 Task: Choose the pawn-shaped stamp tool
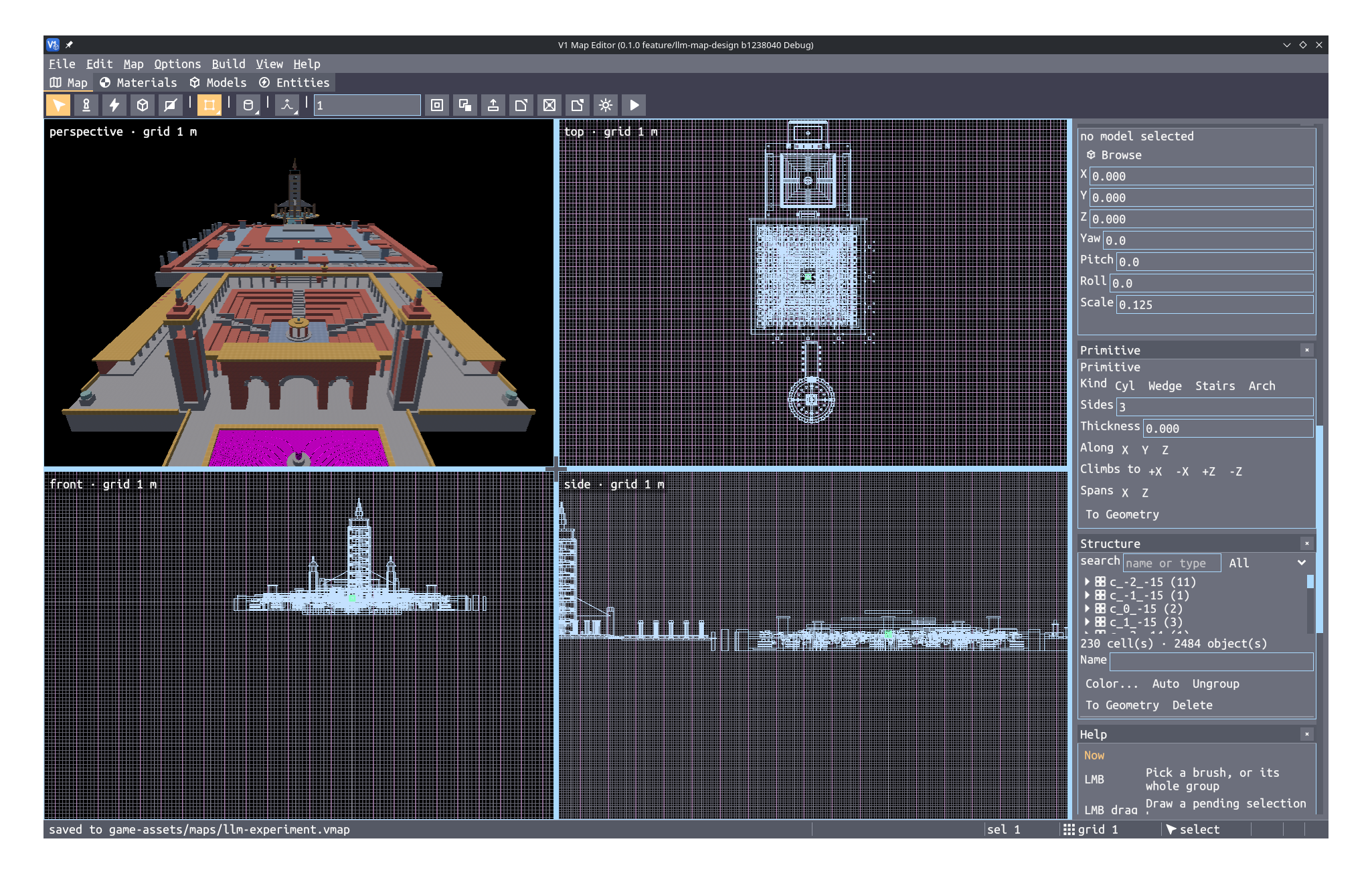(x=86, y=105)
